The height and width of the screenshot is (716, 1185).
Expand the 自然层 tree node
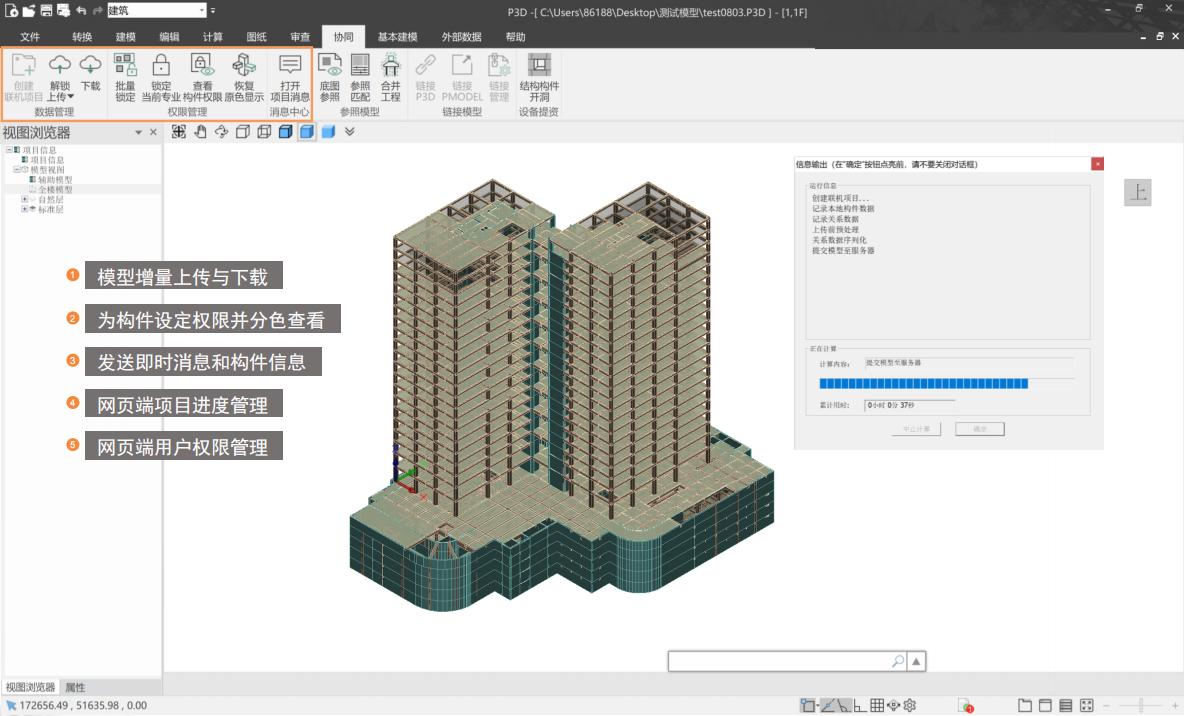[x=24, y=199]
